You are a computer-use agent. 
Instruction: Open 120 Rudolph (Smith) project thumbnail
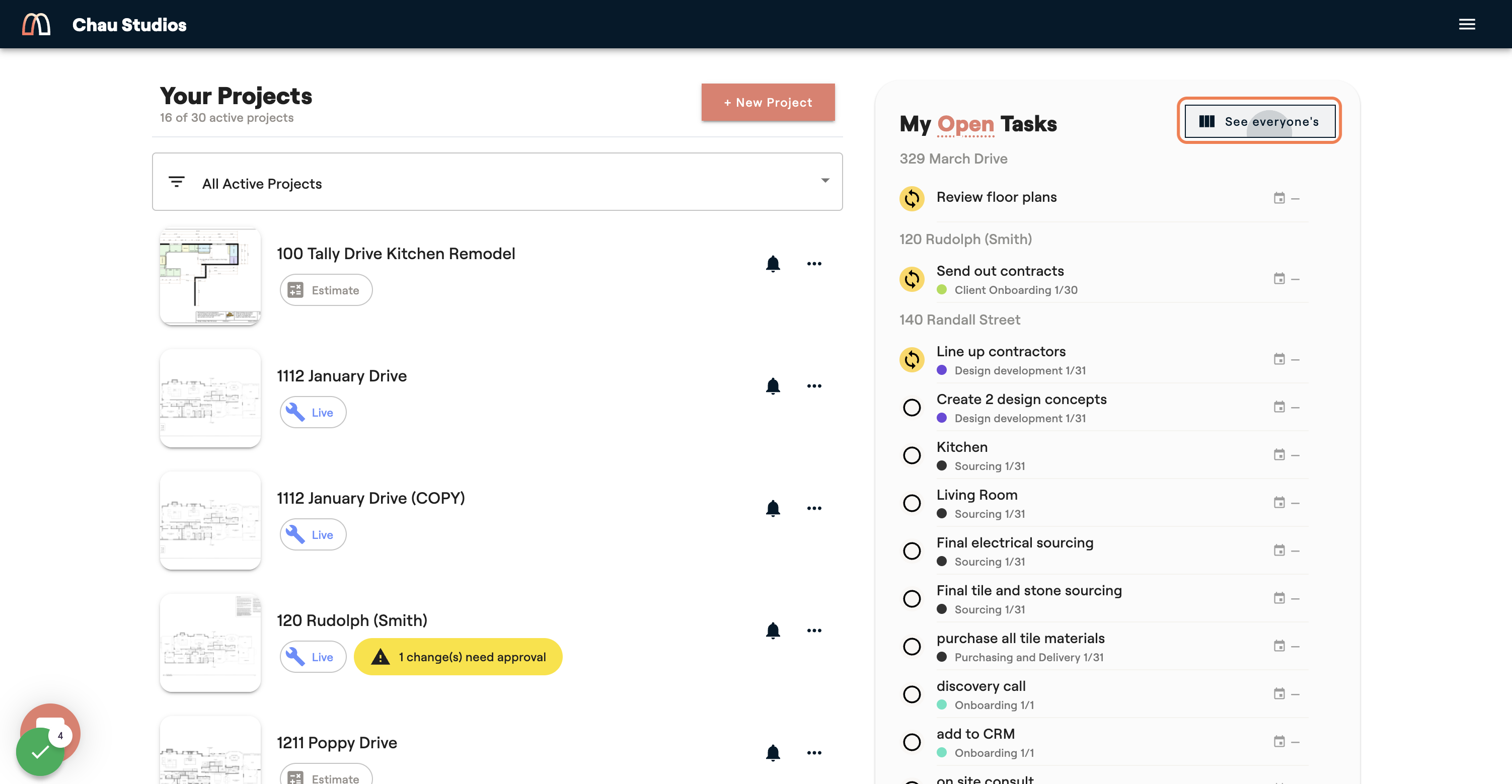(x=210, y=643)
